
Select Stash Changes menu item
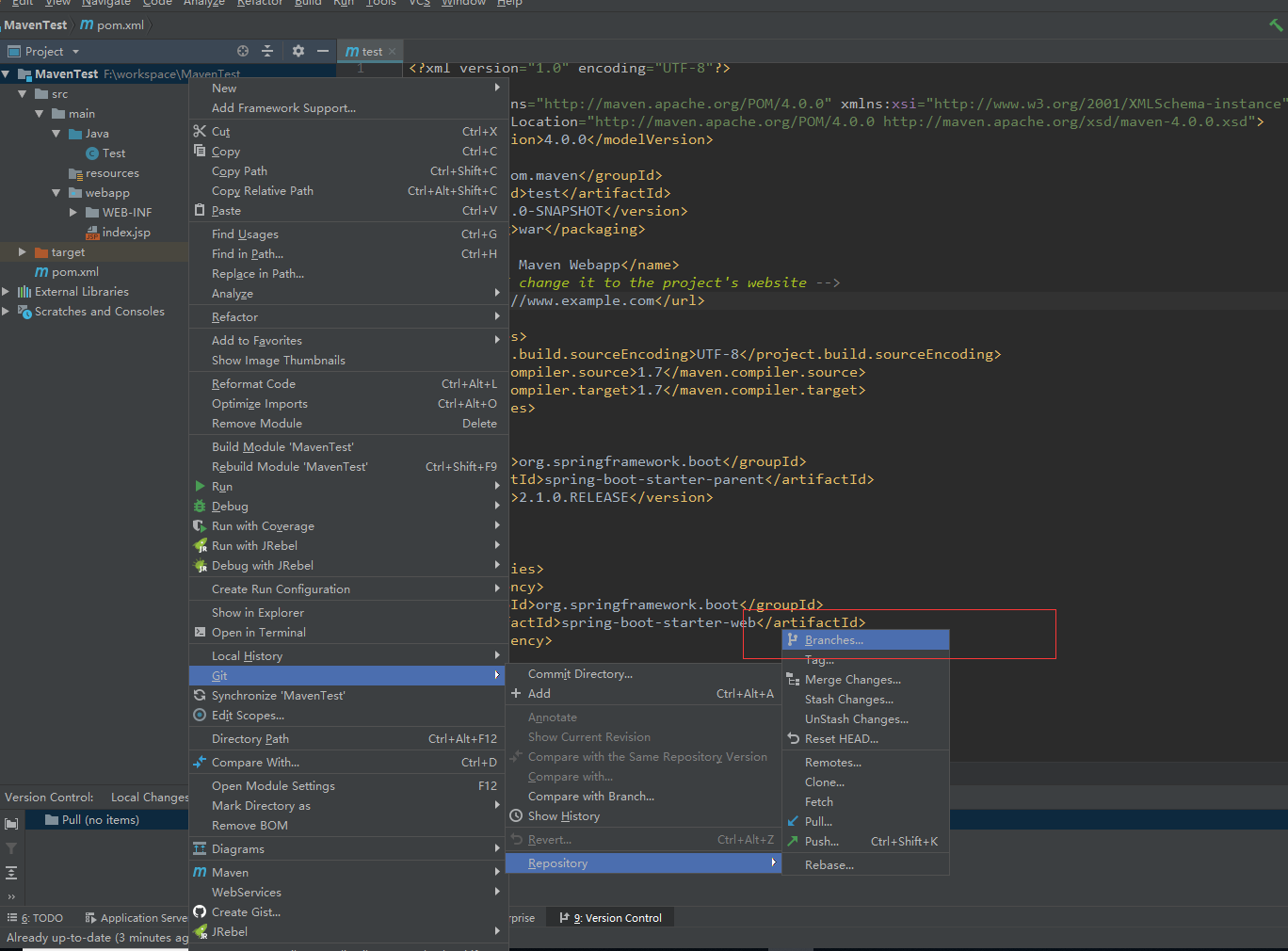[x=865, y=699]
